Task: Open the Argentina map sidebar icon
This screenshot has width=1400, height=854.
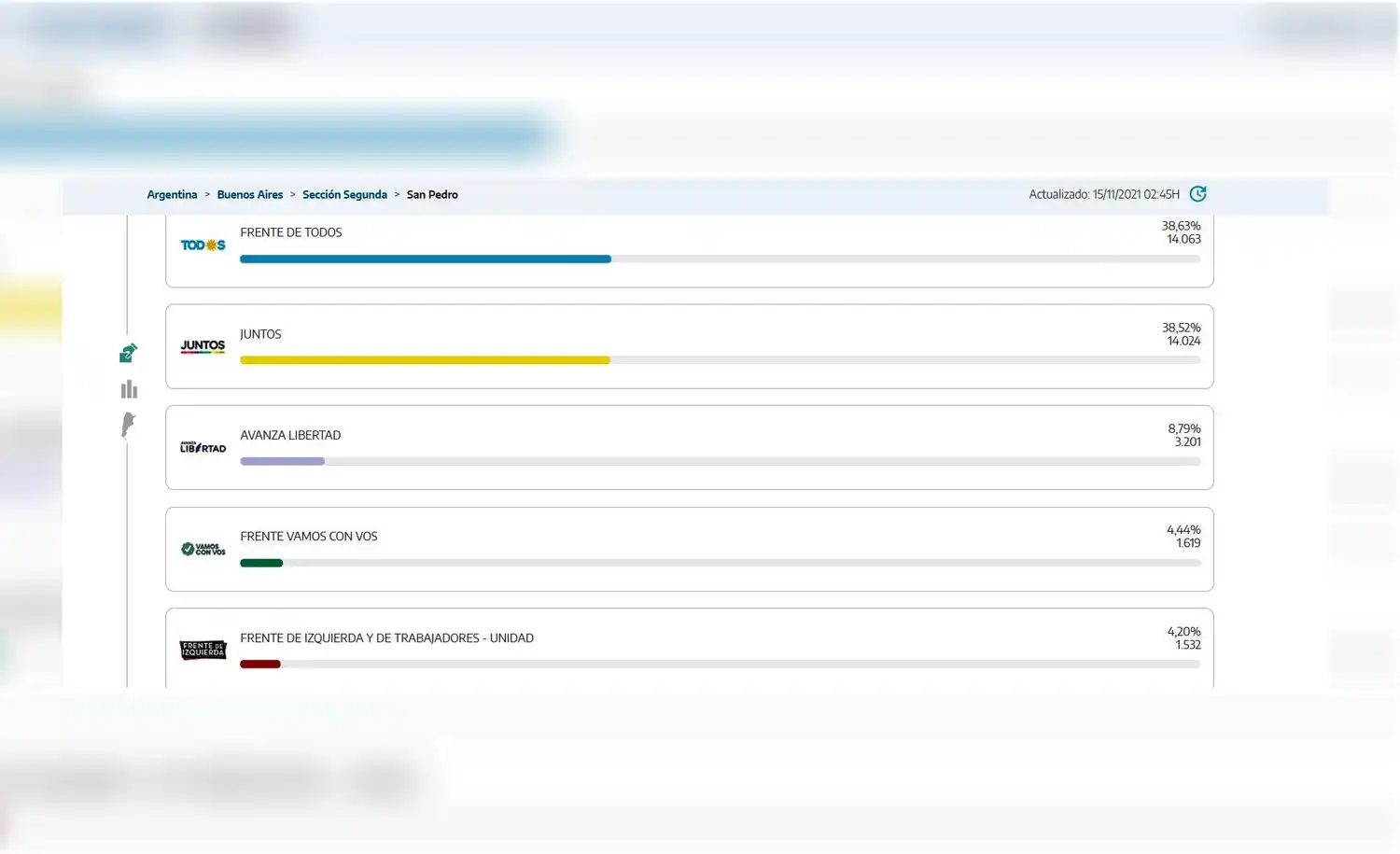Action: [x=129, y=426]
